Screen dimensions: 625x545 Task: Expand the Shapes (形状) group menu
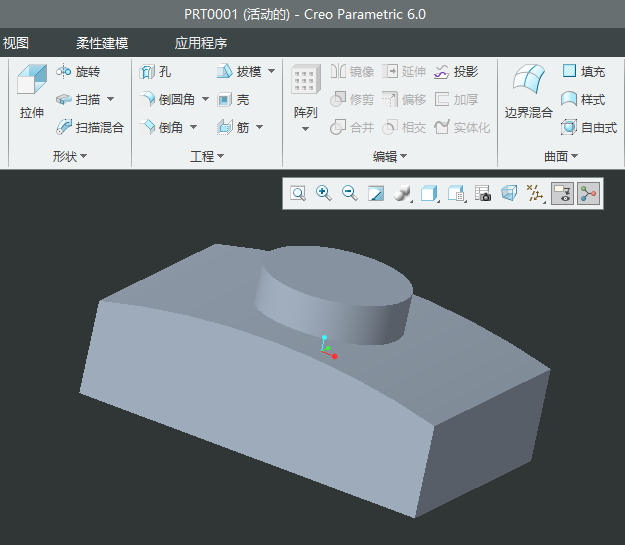click(x=70, y=156)
